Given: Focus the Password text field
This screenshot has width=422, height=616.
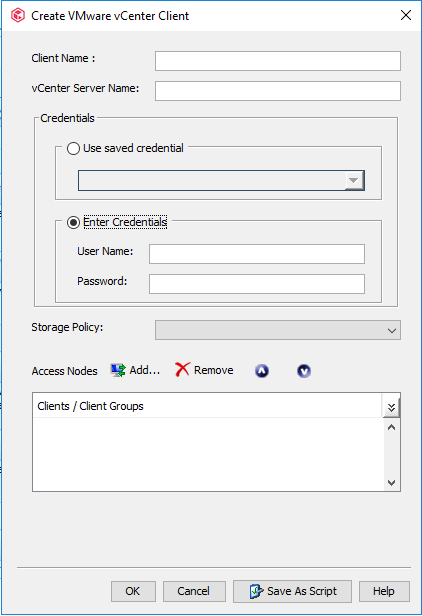Looking at the screenshot, I should [257, 284].
